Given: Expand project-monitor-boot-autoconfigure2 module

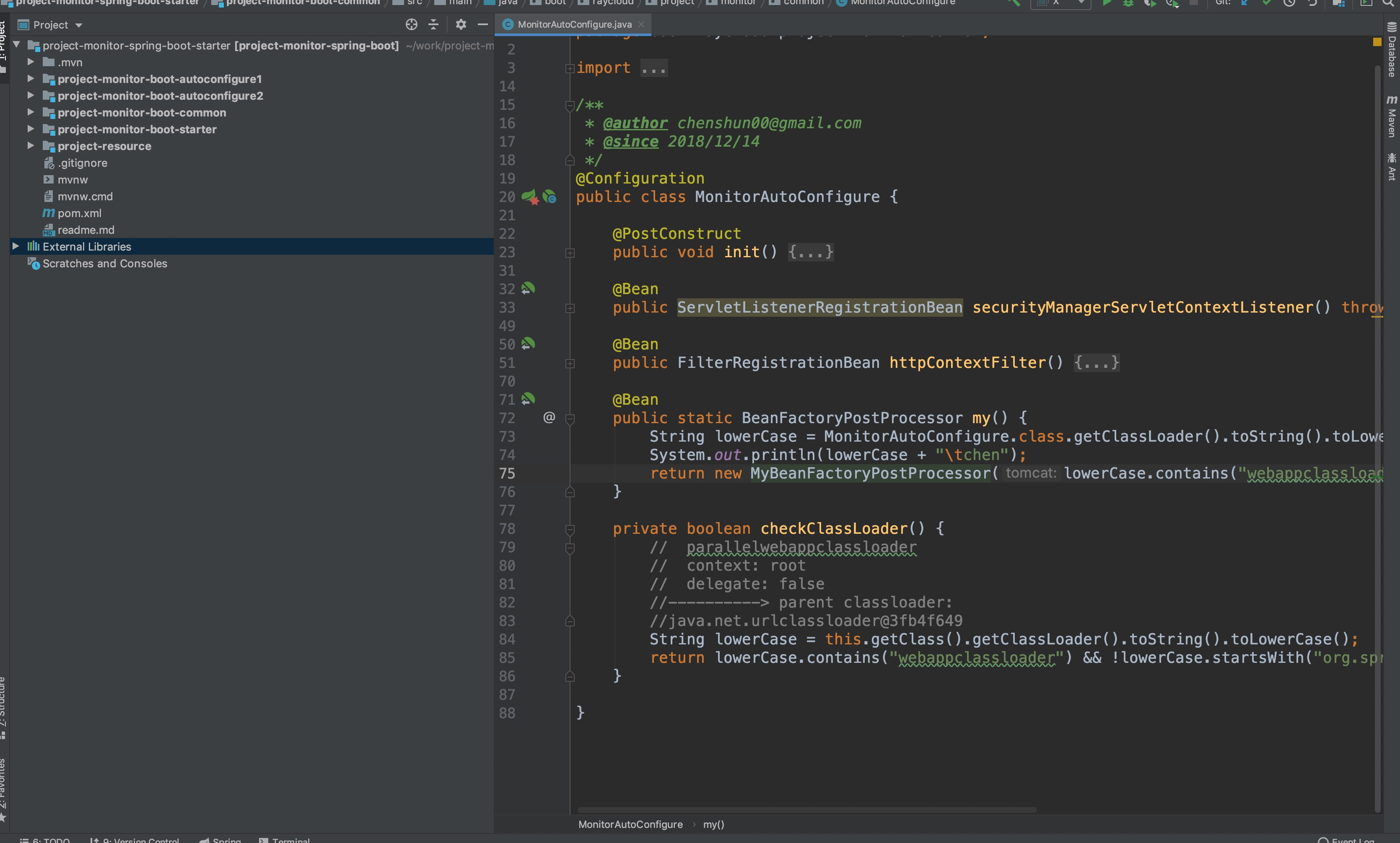Looking at the screenshot, I should pos(31,96).
